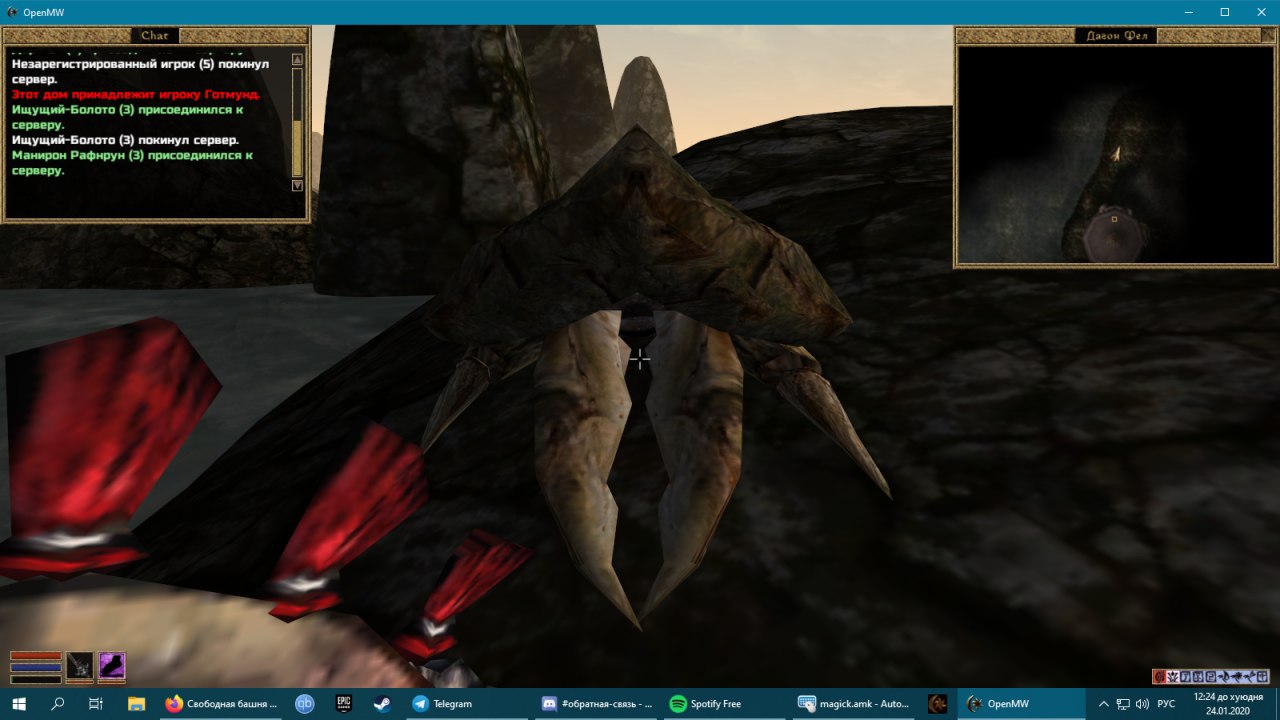Switch to 'magick.amk - Auto...' taskbar window
This screenshot has height=720, width=1280.
tap(853, 704)
